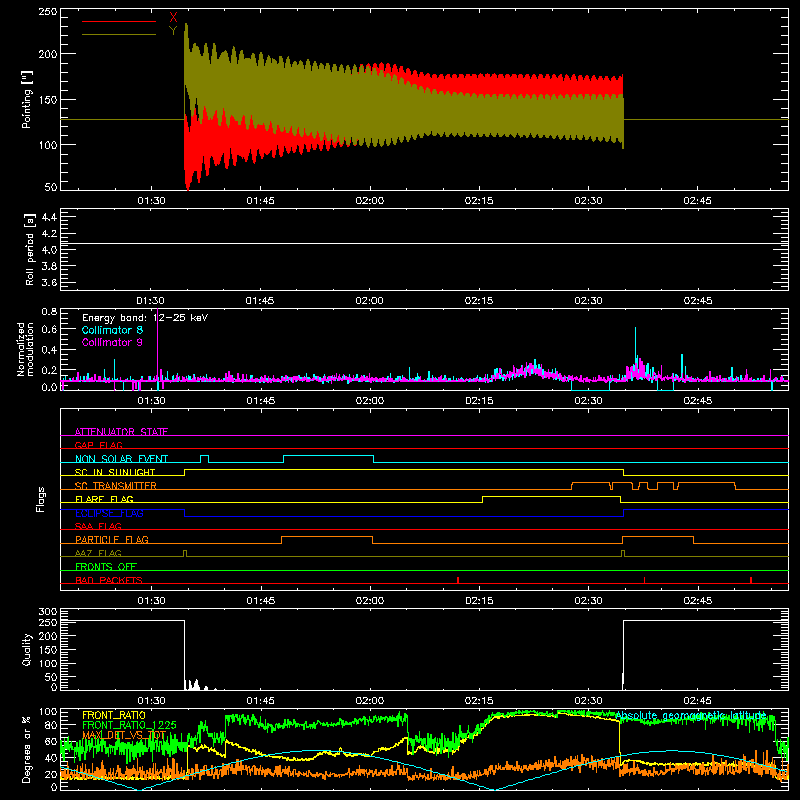Click the PARTICLE_FLAG label
The width and height of the screenshot is (800, 800).
click(x=112, y=539)
